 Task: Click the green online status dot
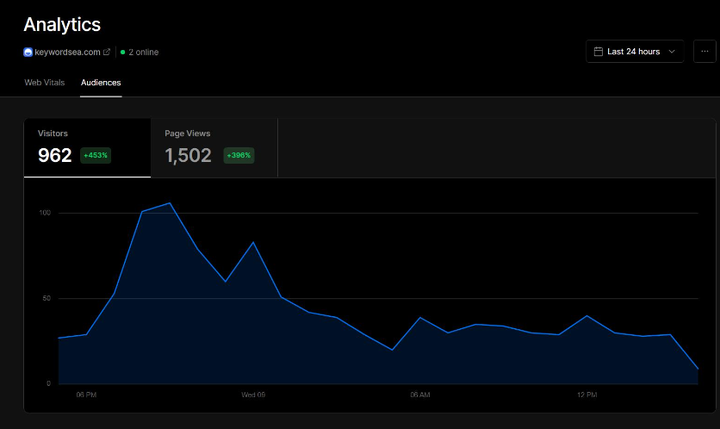[x=123, y=52]
